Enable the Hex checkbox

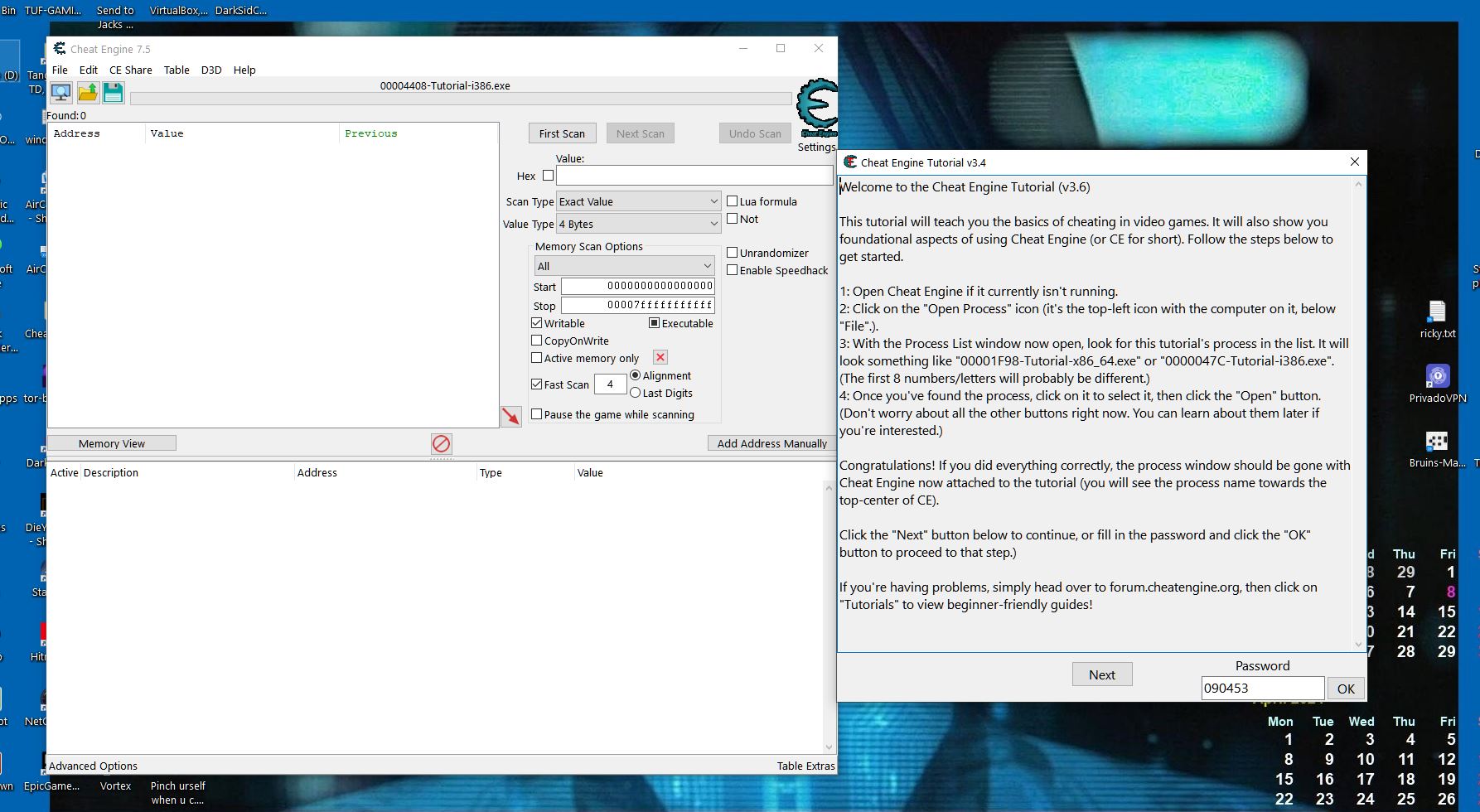(548, 176)
